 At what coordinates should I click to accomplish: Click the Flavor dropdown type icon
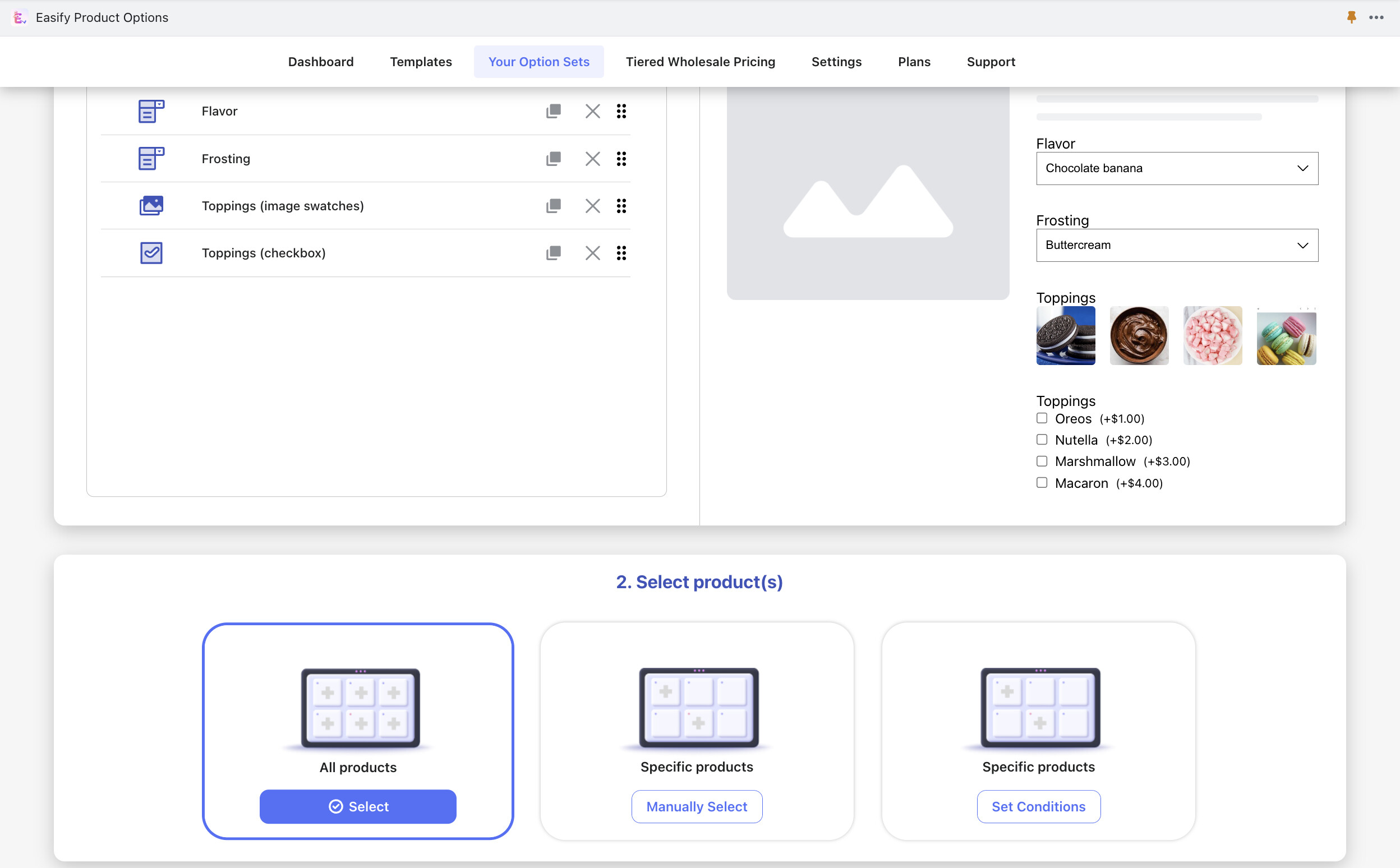pyautogui.click(x=151, y=111)
